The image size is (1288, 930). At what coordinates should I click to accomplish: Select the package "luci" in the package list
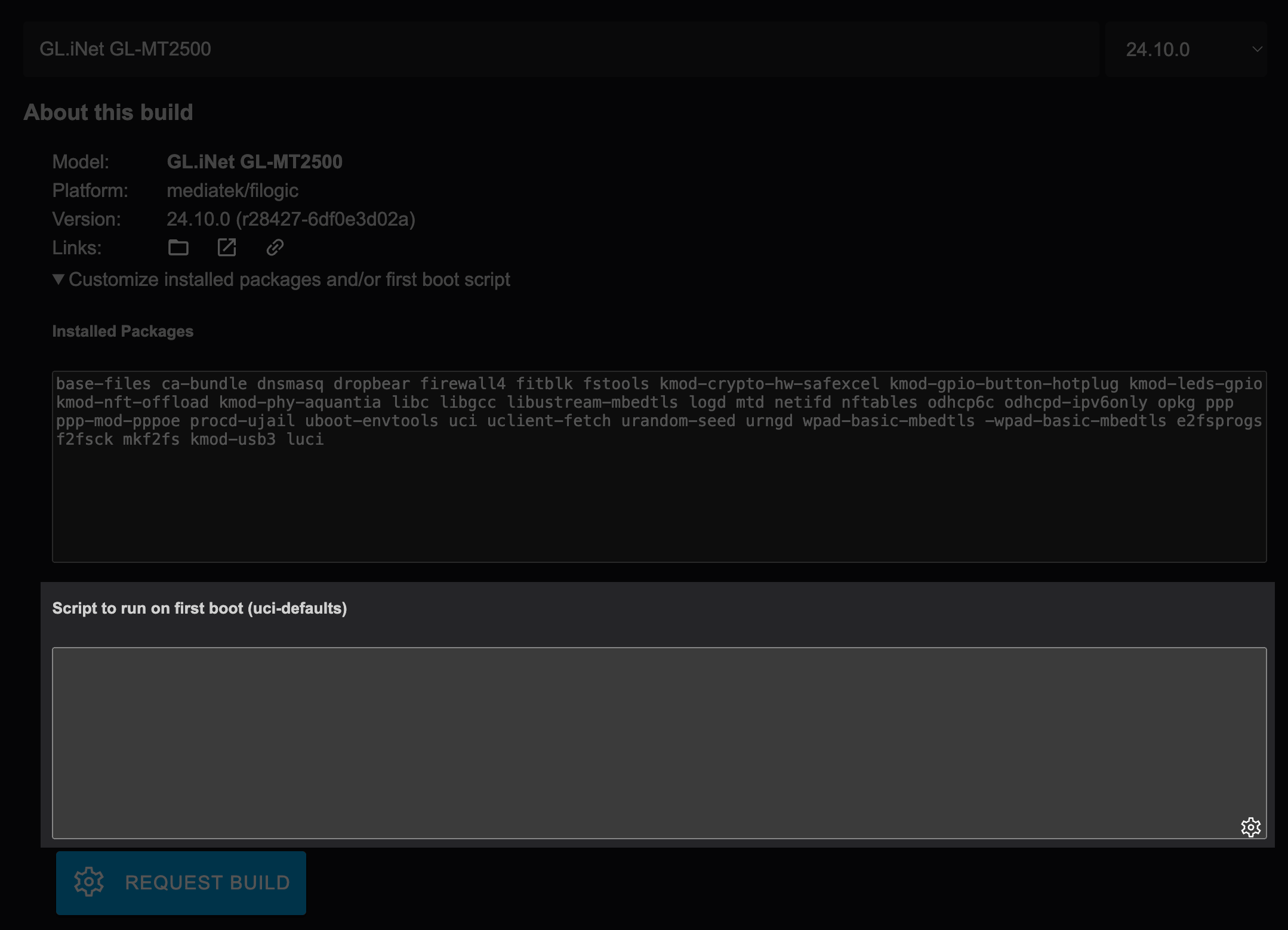(306, 439)
